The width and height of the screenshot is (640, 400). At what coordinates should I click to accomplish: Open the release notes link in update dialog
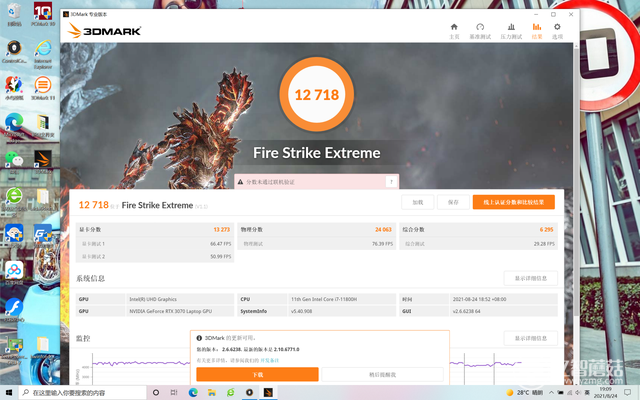coord(269,360)
